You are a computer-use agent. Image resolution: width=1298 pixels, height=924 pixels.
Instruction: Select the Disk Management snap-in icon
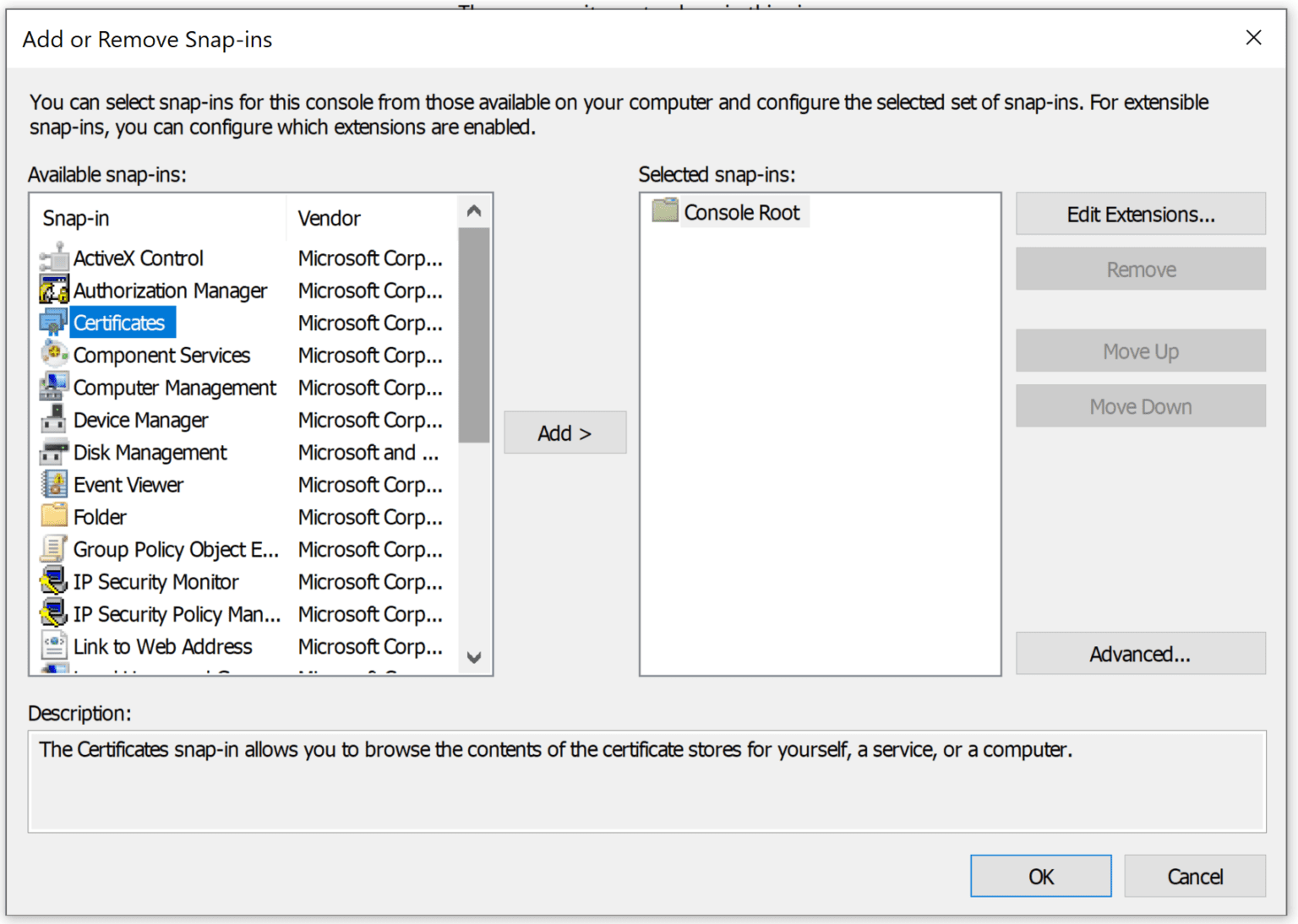point(54,452)
